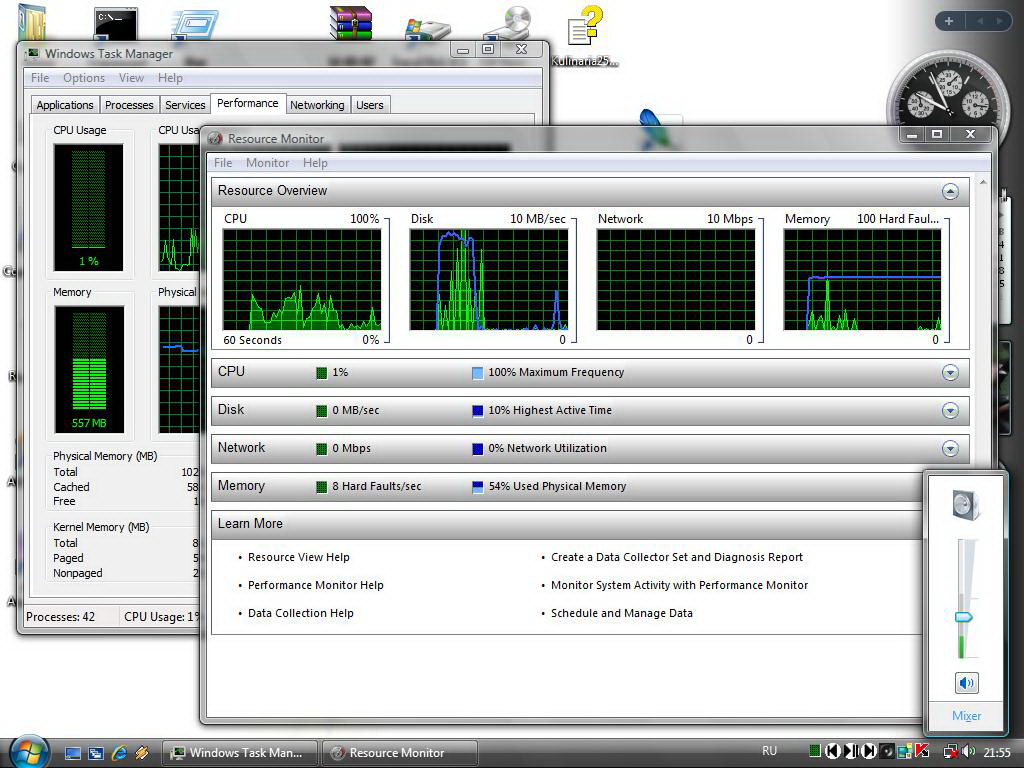The image size is (1024, 768).
Task: Click Show Desktop in Quick Launch
Action: (72, 753)
